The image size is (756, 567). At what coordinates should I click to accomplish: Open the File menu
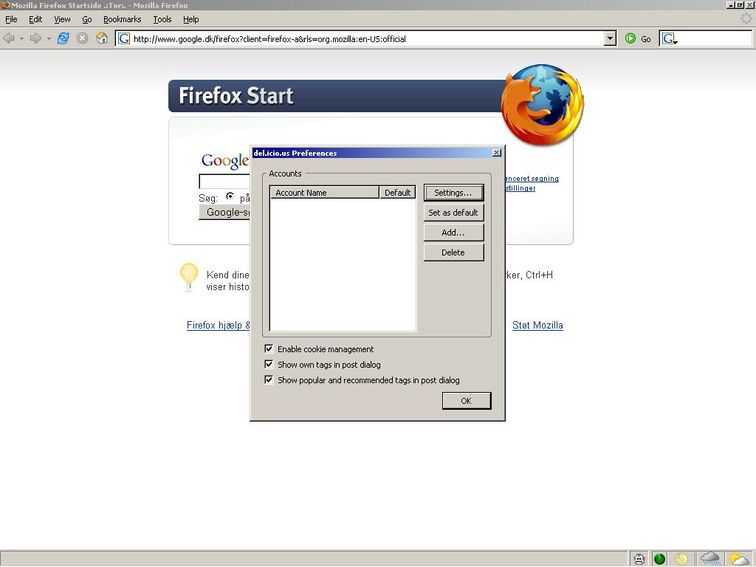click(x=11, y=19)
